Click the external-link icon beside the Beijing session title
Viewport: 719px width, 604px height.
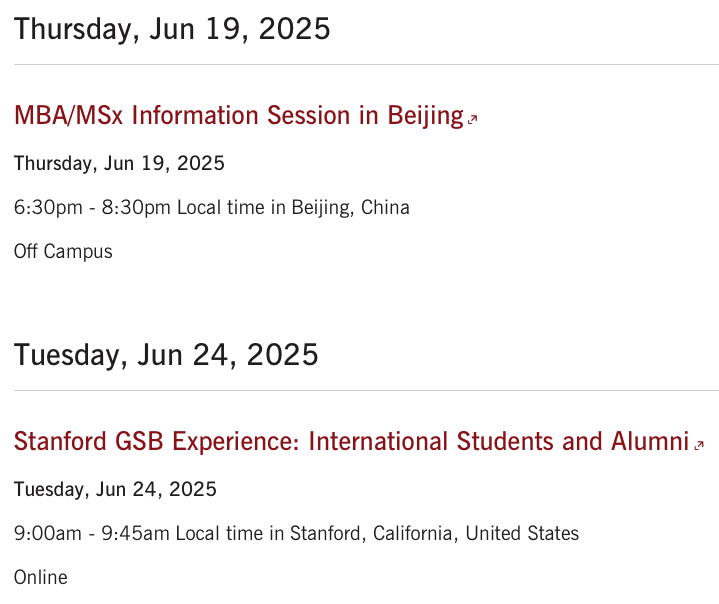coord(472,119)
